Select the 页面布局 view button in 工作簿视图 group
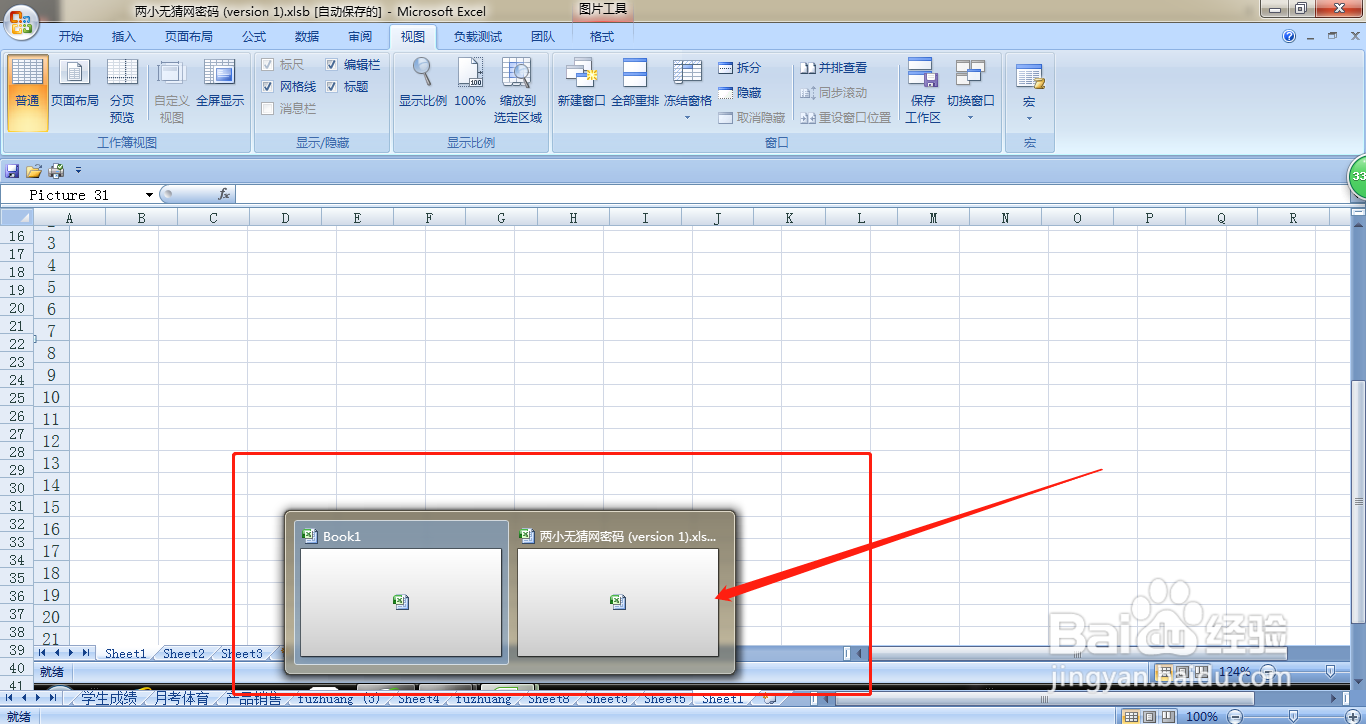This screenshot has height=724, width=1366. (x=75, y=84)
